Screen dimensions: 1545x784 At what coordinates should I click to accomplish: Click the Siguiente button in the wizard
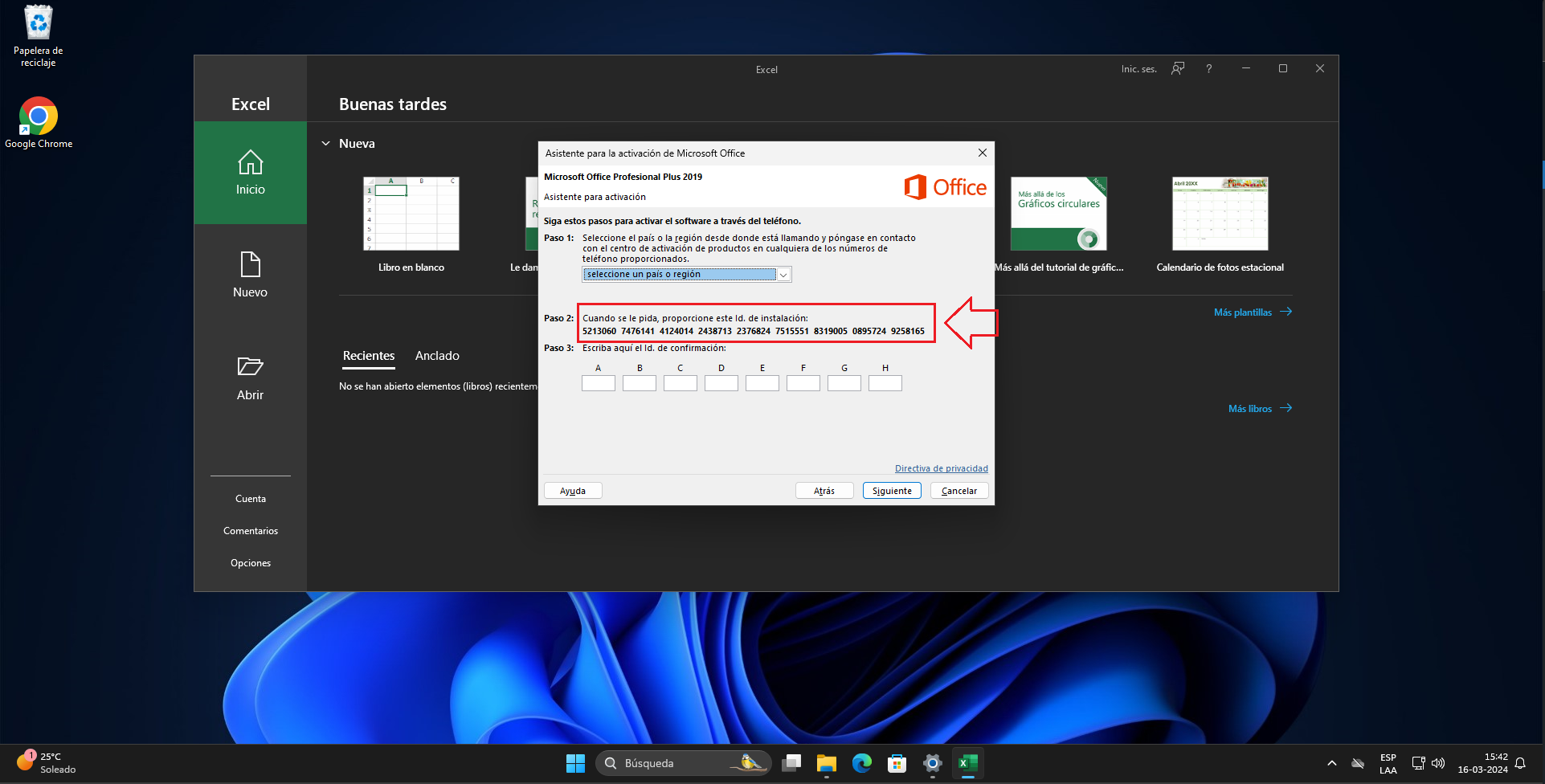(891, 490)
